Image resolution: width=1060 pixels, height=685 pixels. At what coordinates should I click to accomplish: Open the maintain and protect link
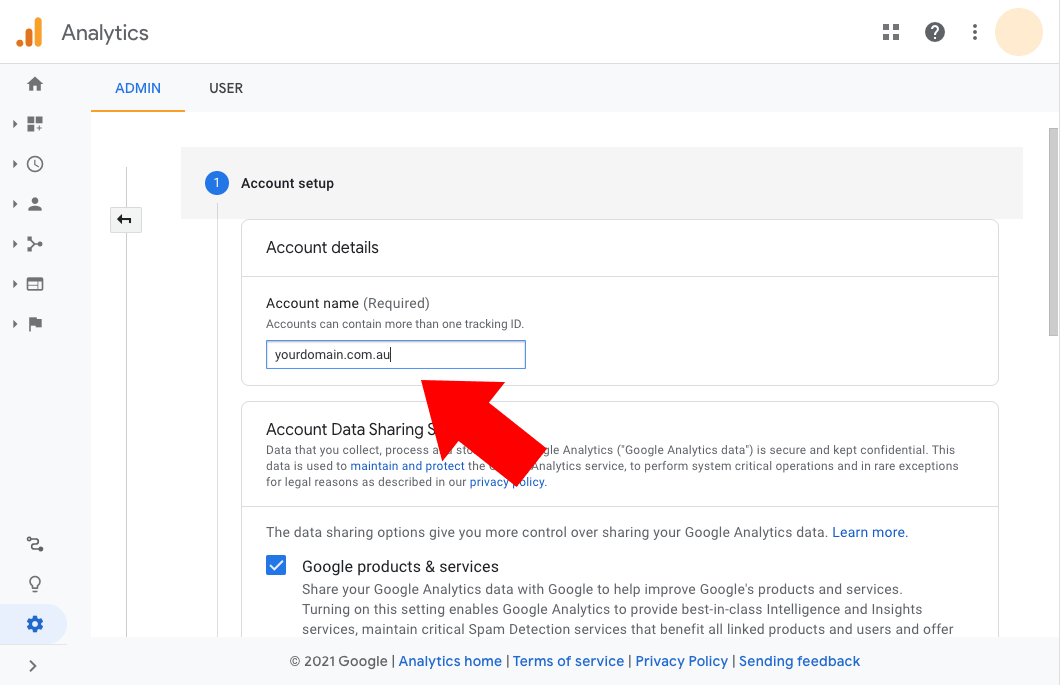pos(407,466)
